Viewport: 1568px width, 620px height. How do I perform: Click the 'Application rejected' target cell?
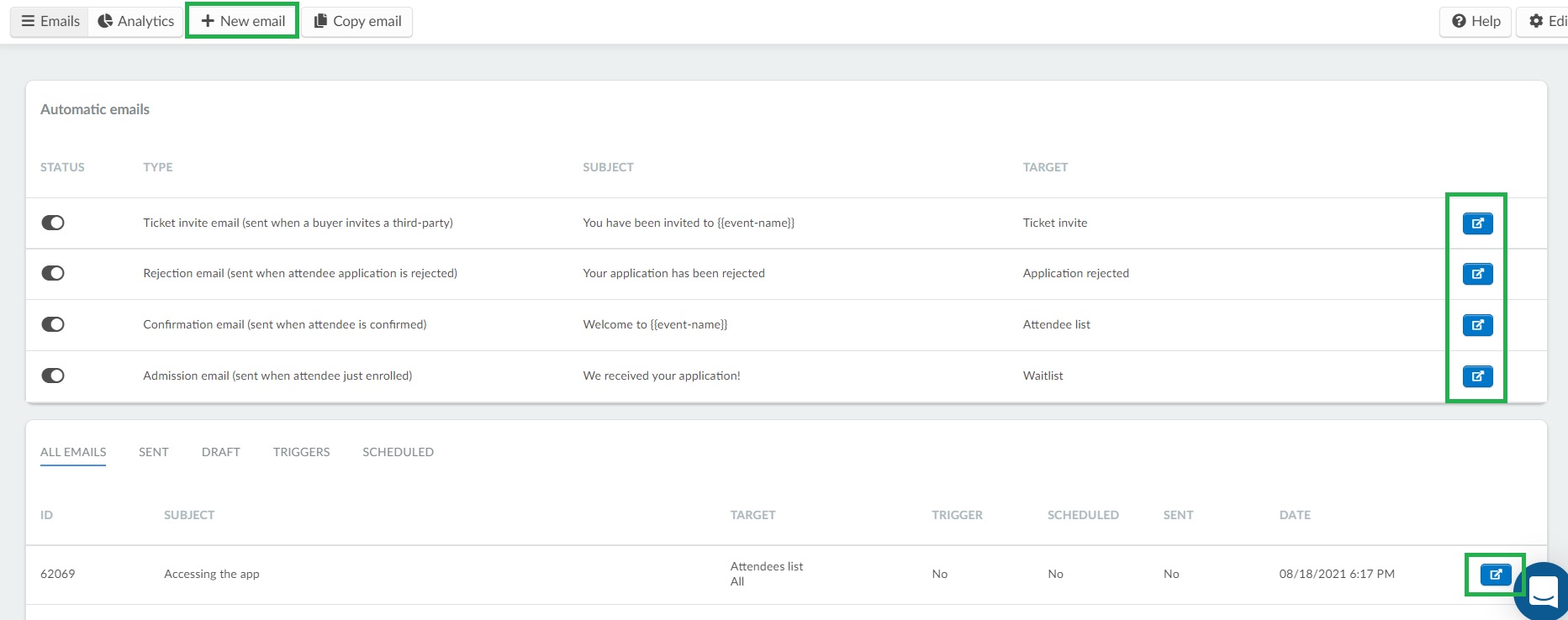click(x=1075, y=273)
